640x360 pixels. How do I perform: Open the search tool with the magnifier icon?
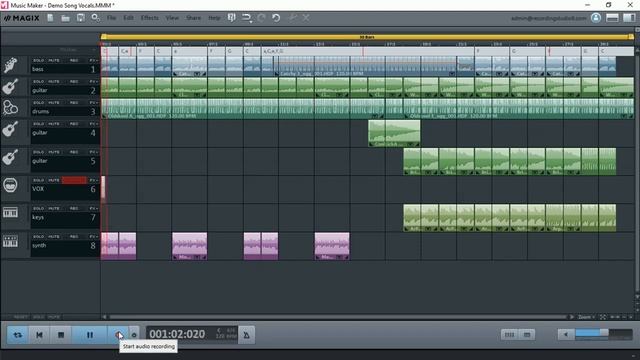(x=96, y=18)
